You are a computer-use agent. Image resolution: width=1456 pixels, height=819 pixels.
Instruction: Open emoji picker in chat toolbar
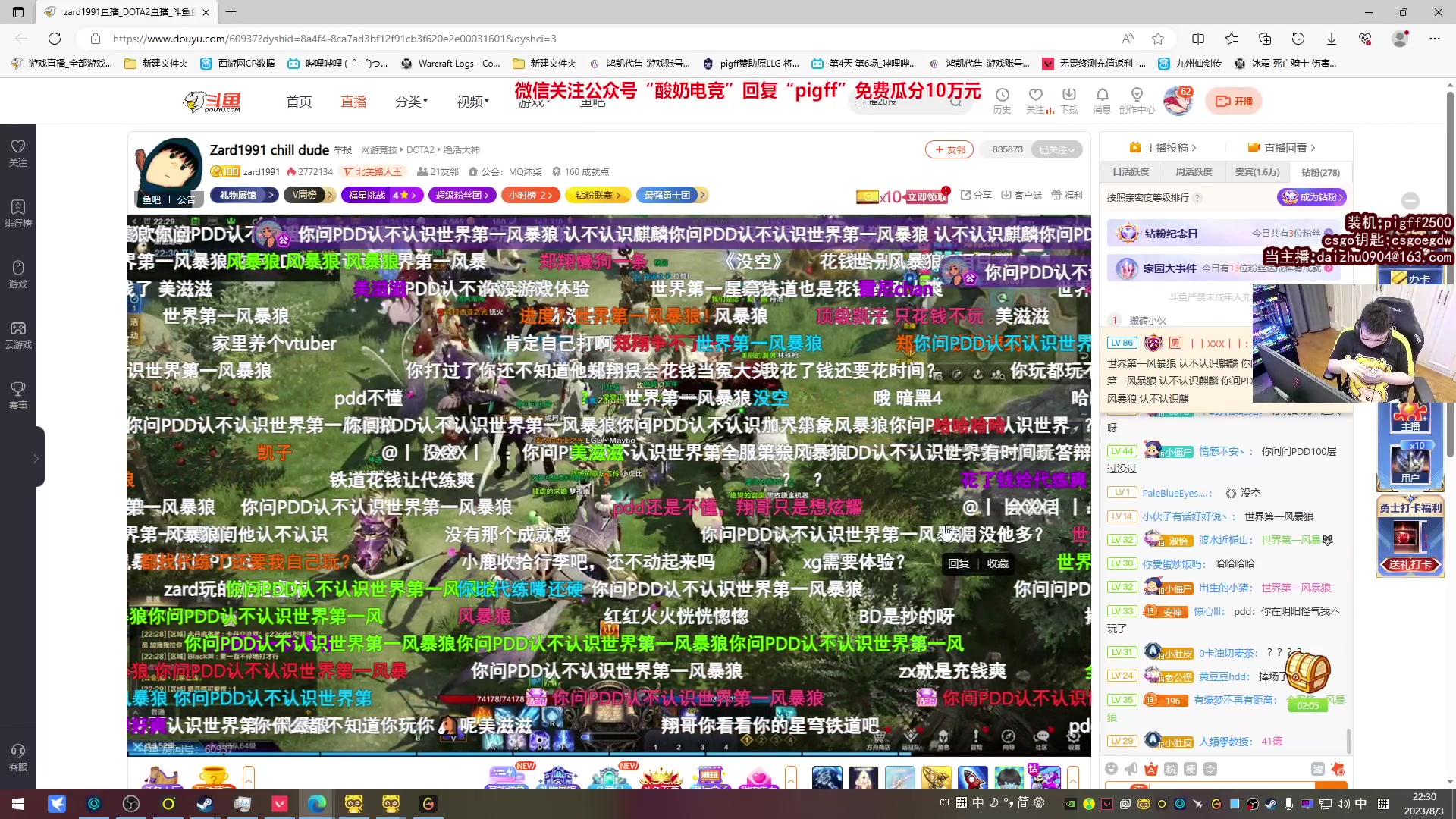(x=1112, y=769)
